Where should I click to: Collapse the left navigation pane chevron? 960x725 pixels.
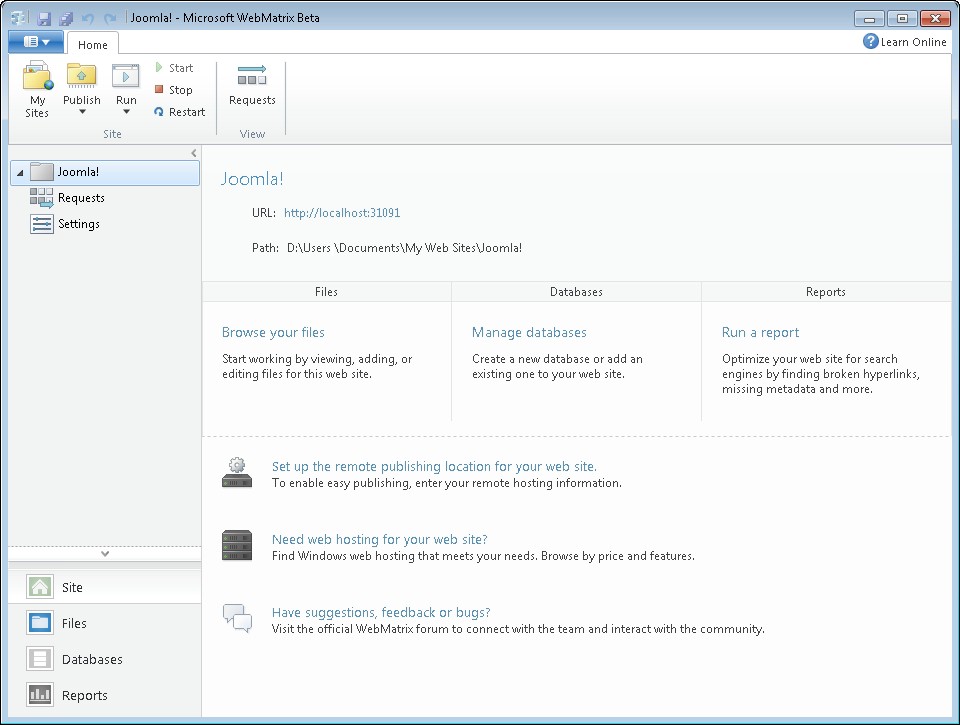[x=193, y=153]
